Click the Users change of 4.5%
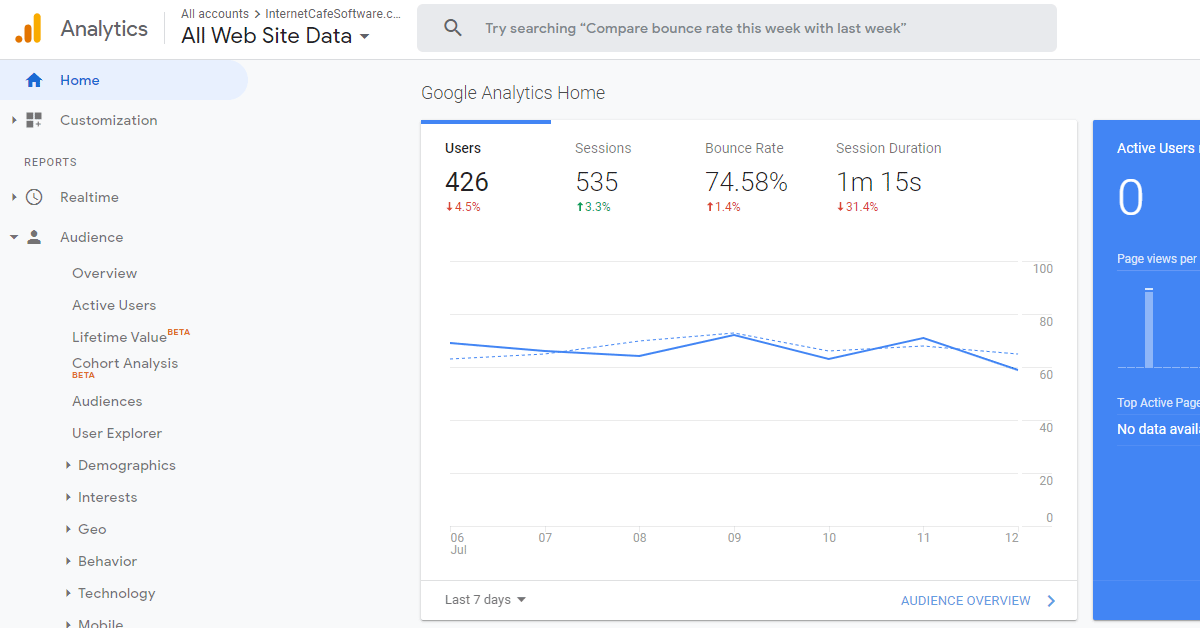The height and width of the screenshot is (628, 1200). tap(463, 207)
